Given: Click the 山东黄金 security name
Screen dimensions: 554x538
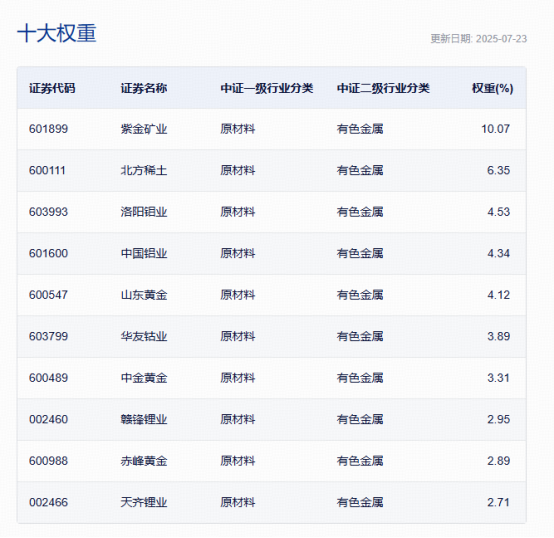Looking at the screenshot, I should (x=144, y=295).
